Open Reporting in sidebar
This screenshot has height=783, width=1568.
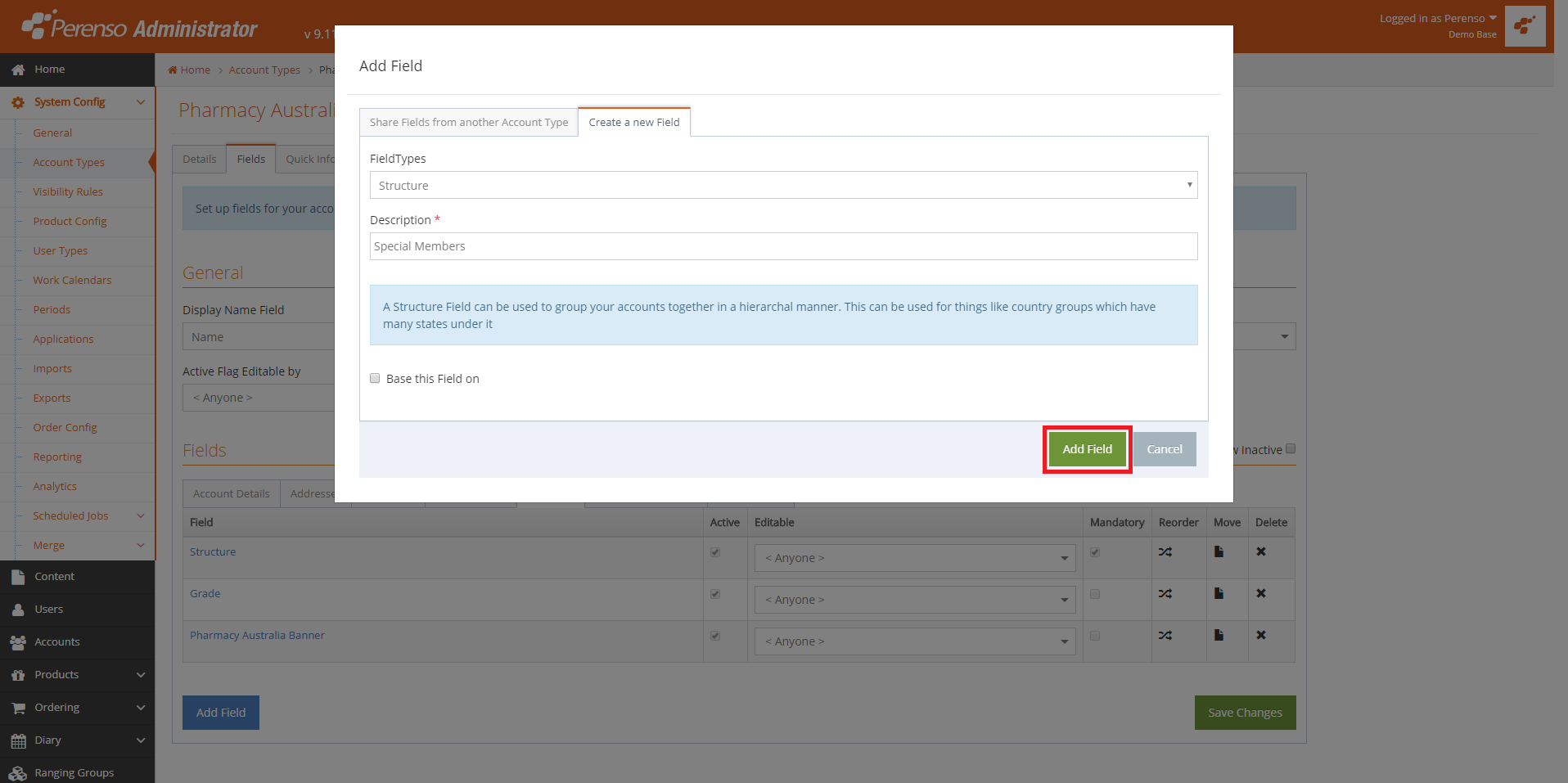(x=57, y=457)
